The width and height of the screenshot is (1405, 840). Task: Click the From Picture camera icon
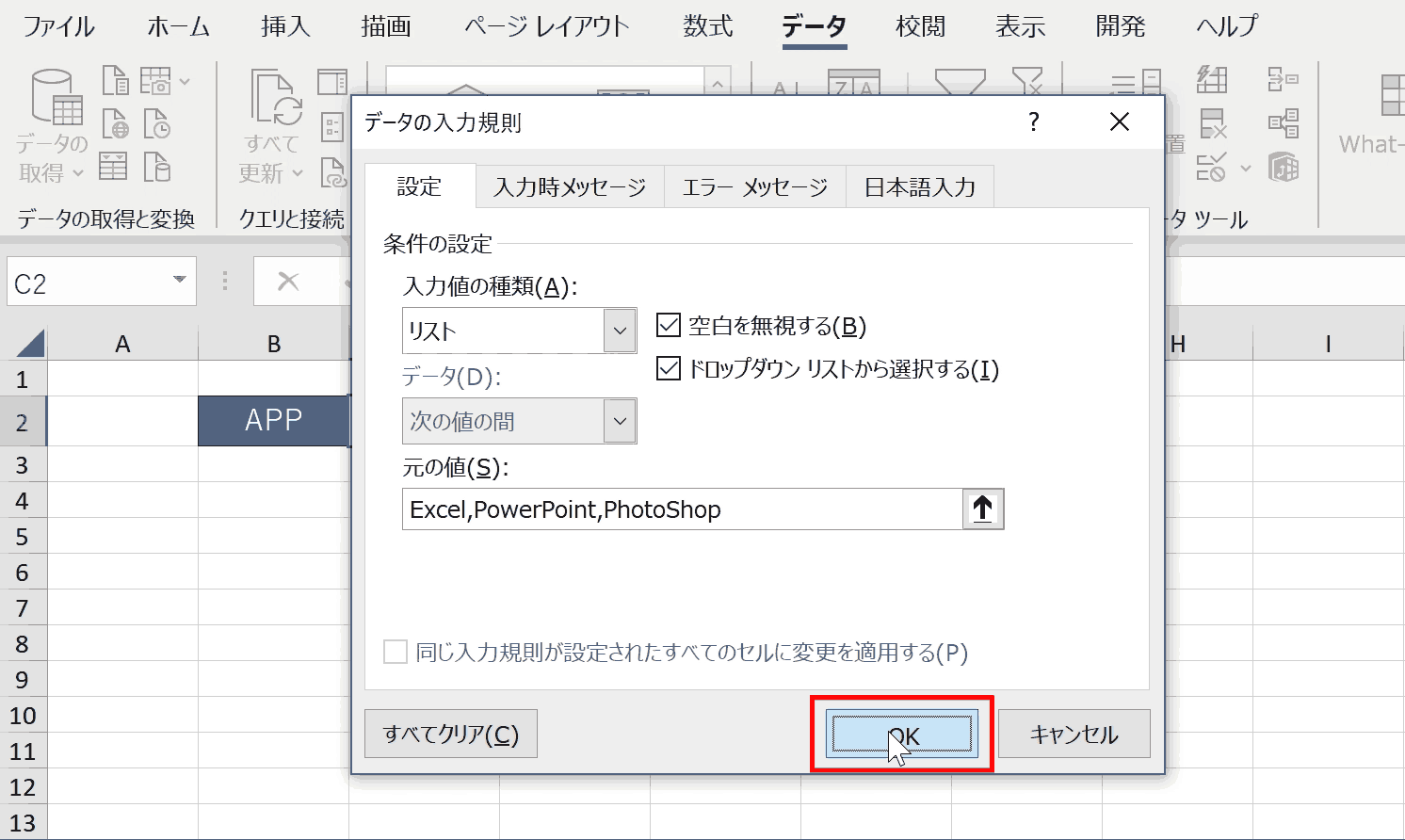tap(155, 81)
